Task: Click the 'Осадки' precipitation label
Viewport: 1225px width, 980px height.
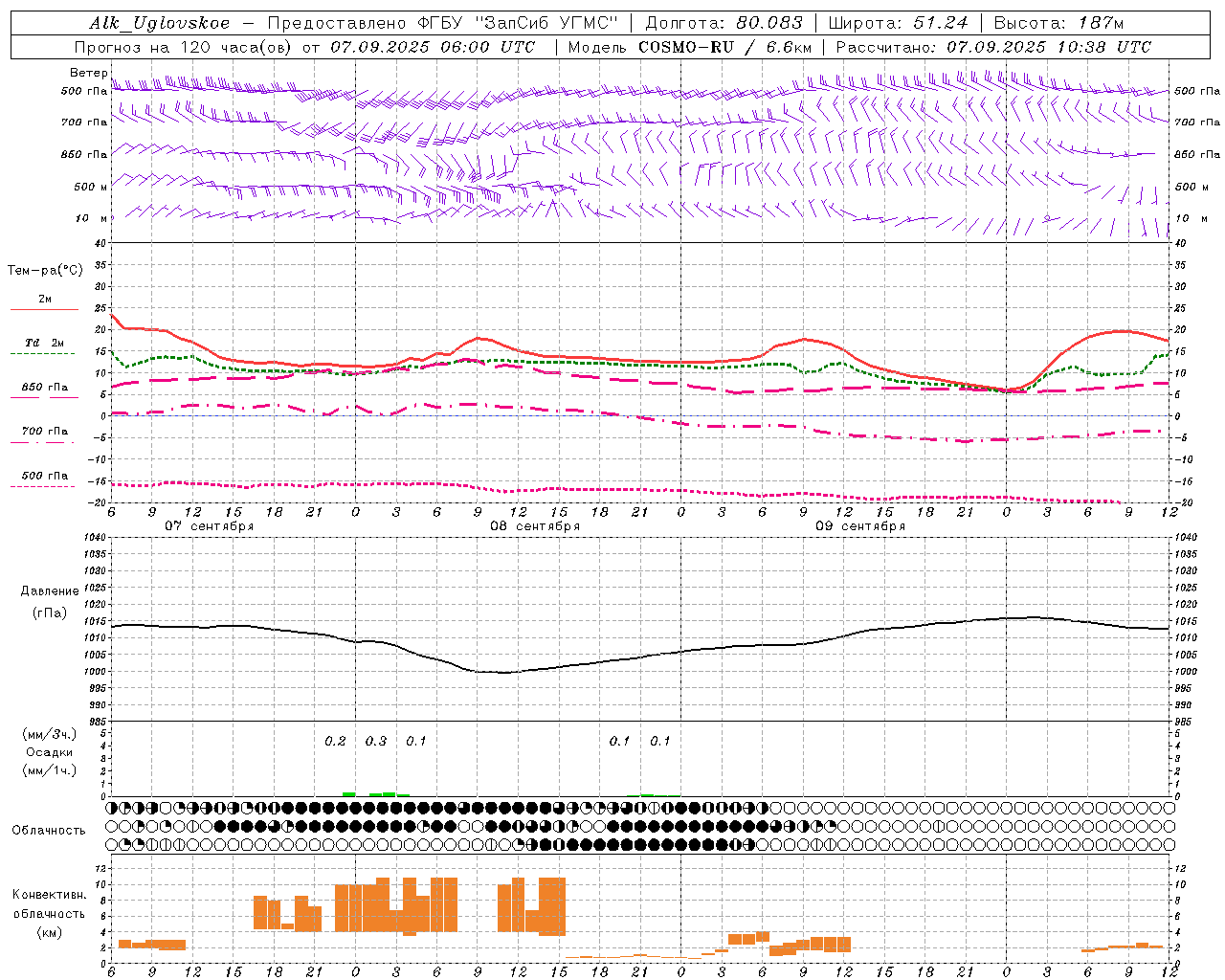Action: [x=50, y=752]
